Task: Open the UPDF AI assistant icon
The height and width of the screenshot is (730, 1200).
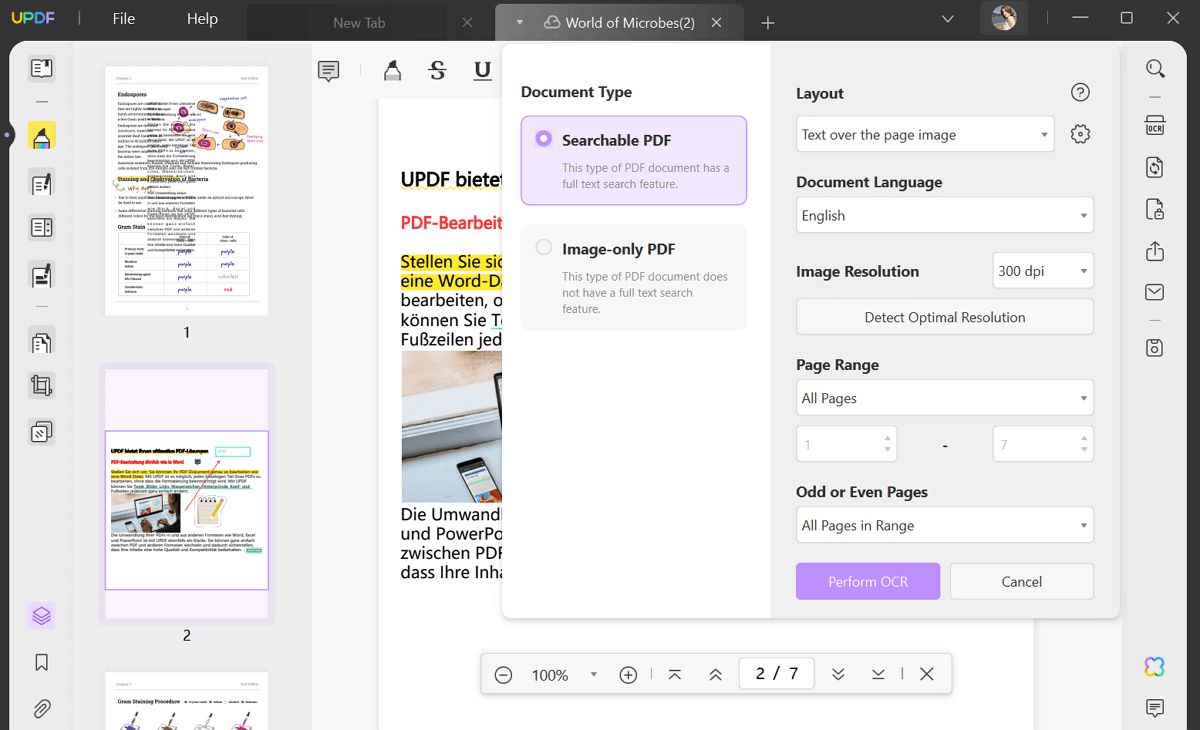Action: point(1155,667)
